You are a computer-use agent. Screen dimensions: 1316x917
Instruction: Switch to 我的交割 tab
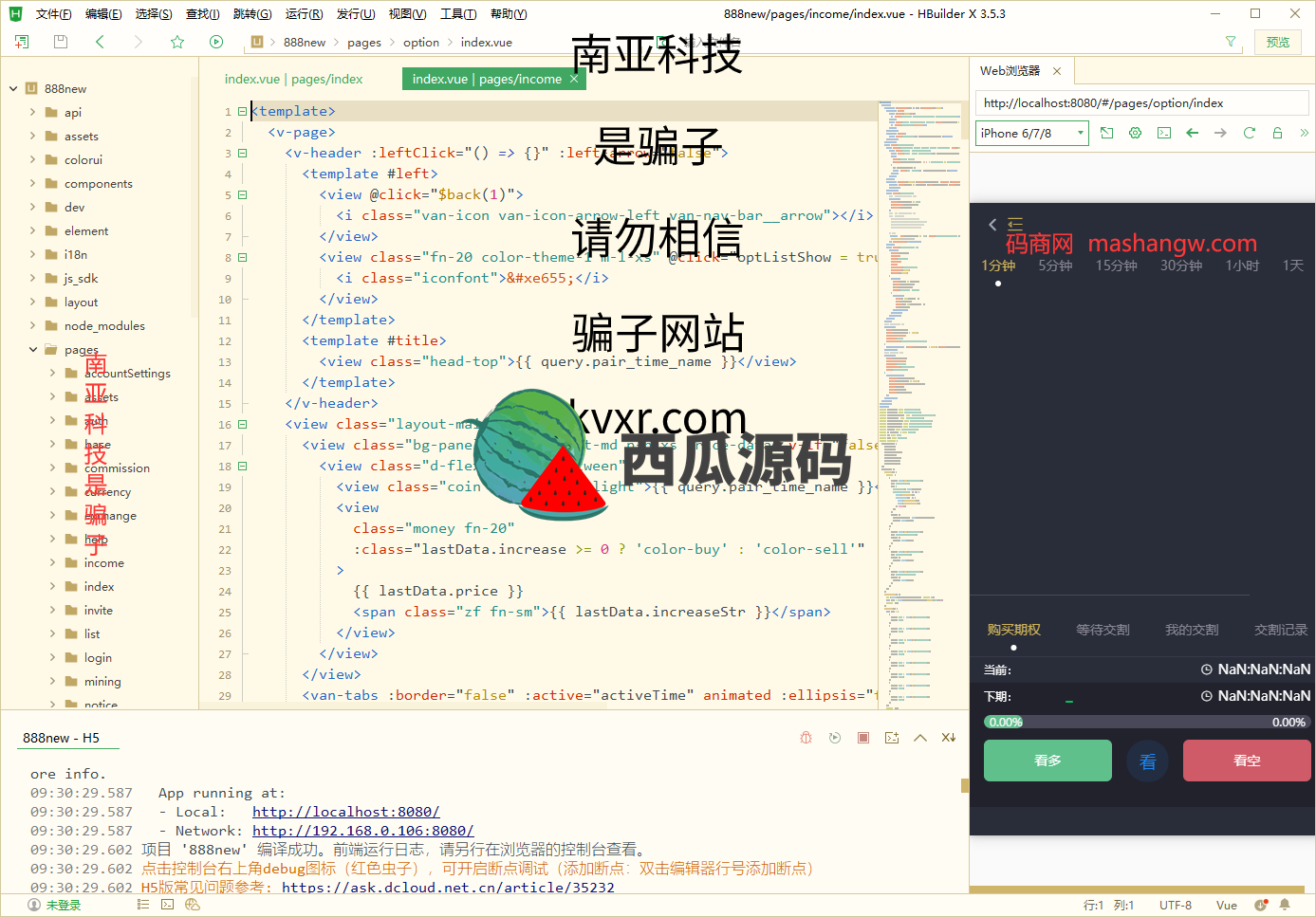1192,630
